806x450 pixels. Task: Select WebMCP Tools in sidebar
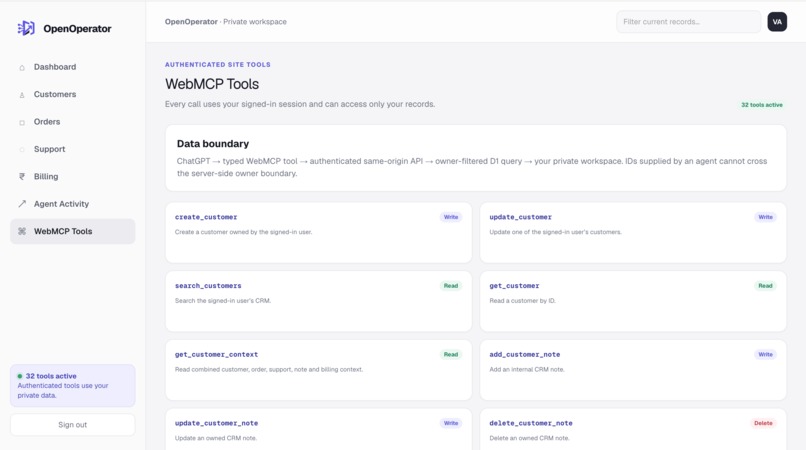tap(72, 231)
